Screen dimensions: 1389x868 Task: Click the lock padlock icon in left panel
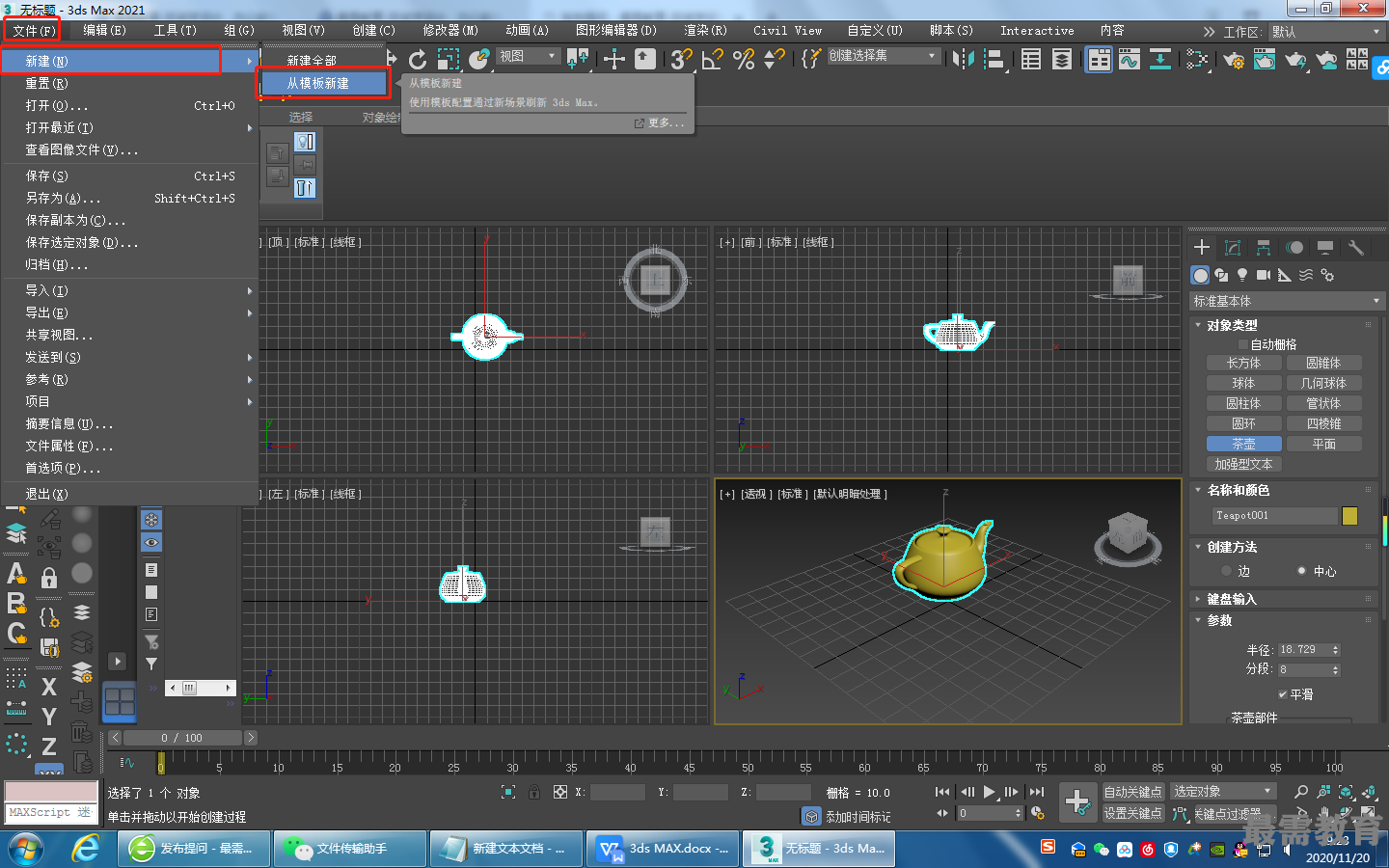point(49,578)
